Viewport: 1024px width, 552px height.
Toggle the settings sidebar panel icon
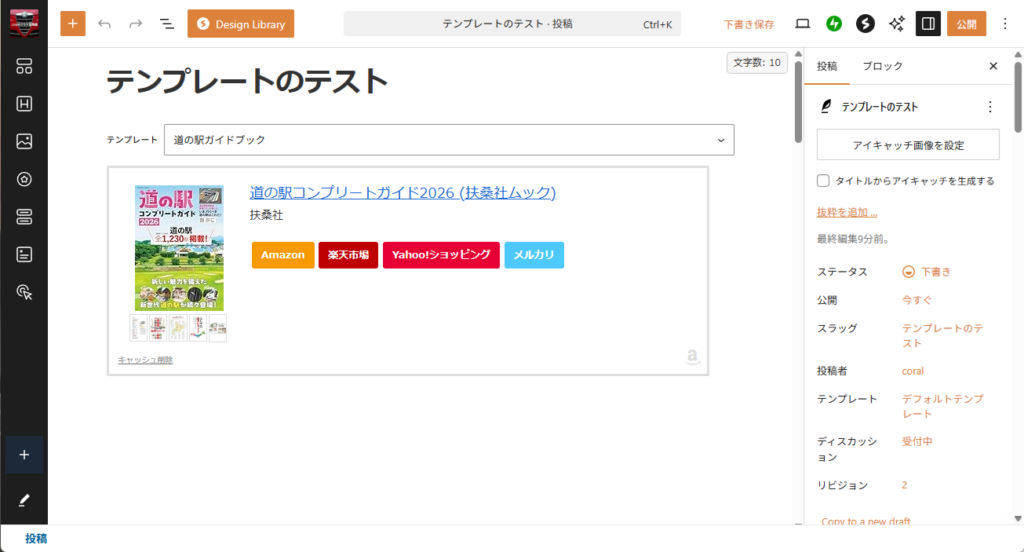pos(928,24)
